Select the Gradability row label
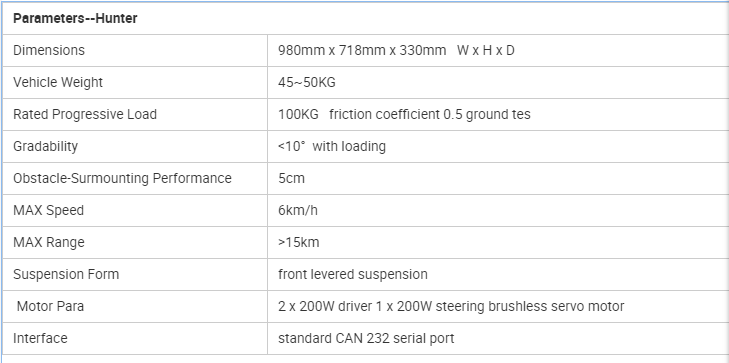The height and width of the screenshot is (363, 729). 45,146
